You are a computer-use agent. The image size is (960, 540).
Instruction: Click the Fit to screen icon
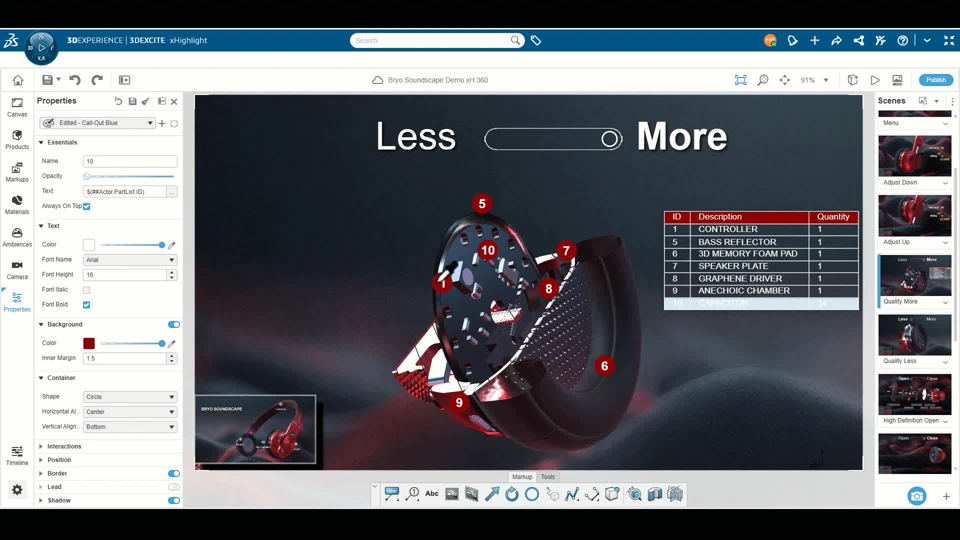[740, 80]
